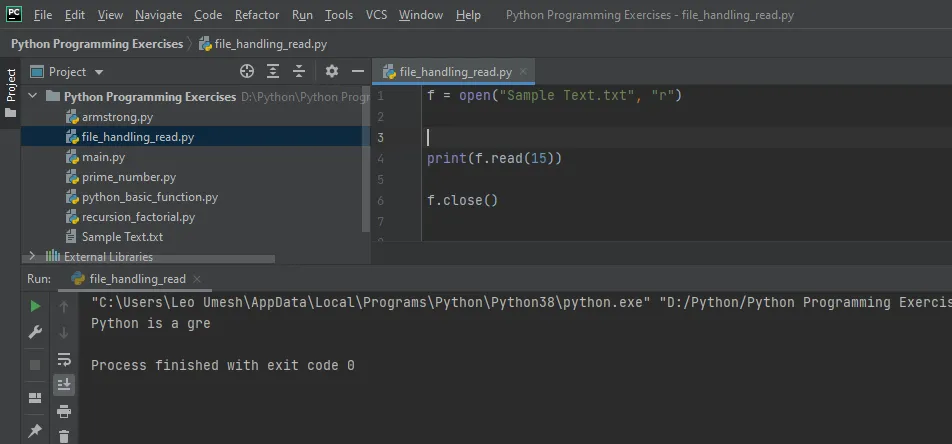Image resolution: width=952 pixels, height=444 pixels.
Task: Click the Expand All icon
Action: pyautogui.click(x=273, y=72)
